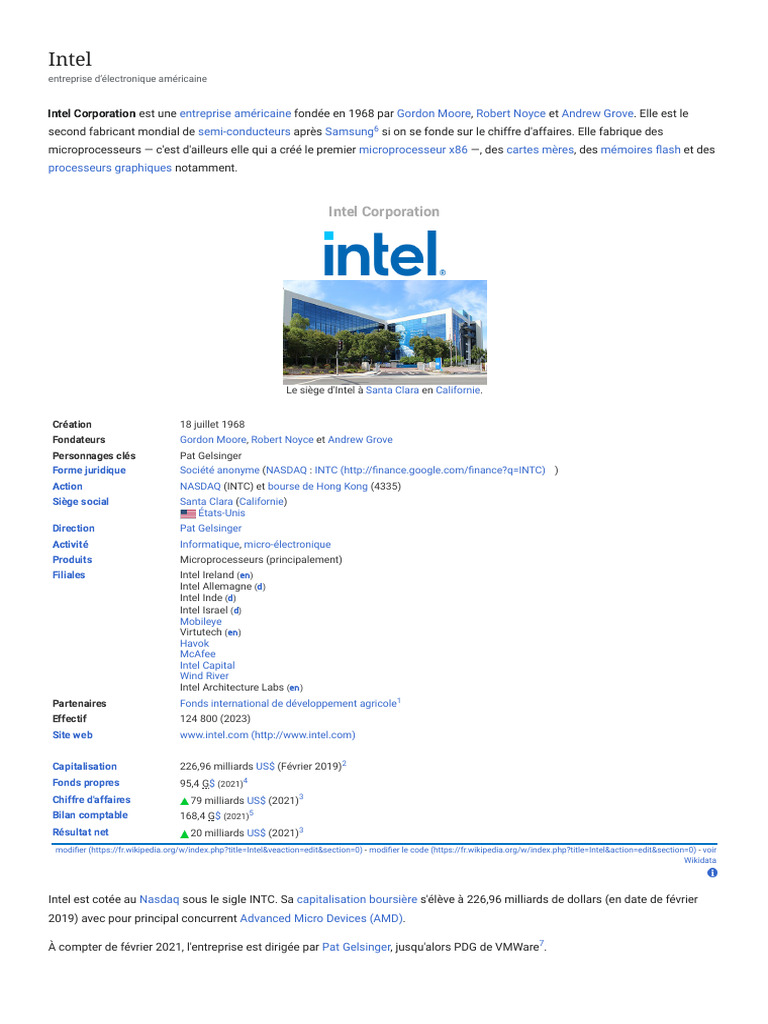The width and height of the screenshot is (768, 1024).
Task: Click the Chiffre d'affaires label link
Action: (91, 800)
